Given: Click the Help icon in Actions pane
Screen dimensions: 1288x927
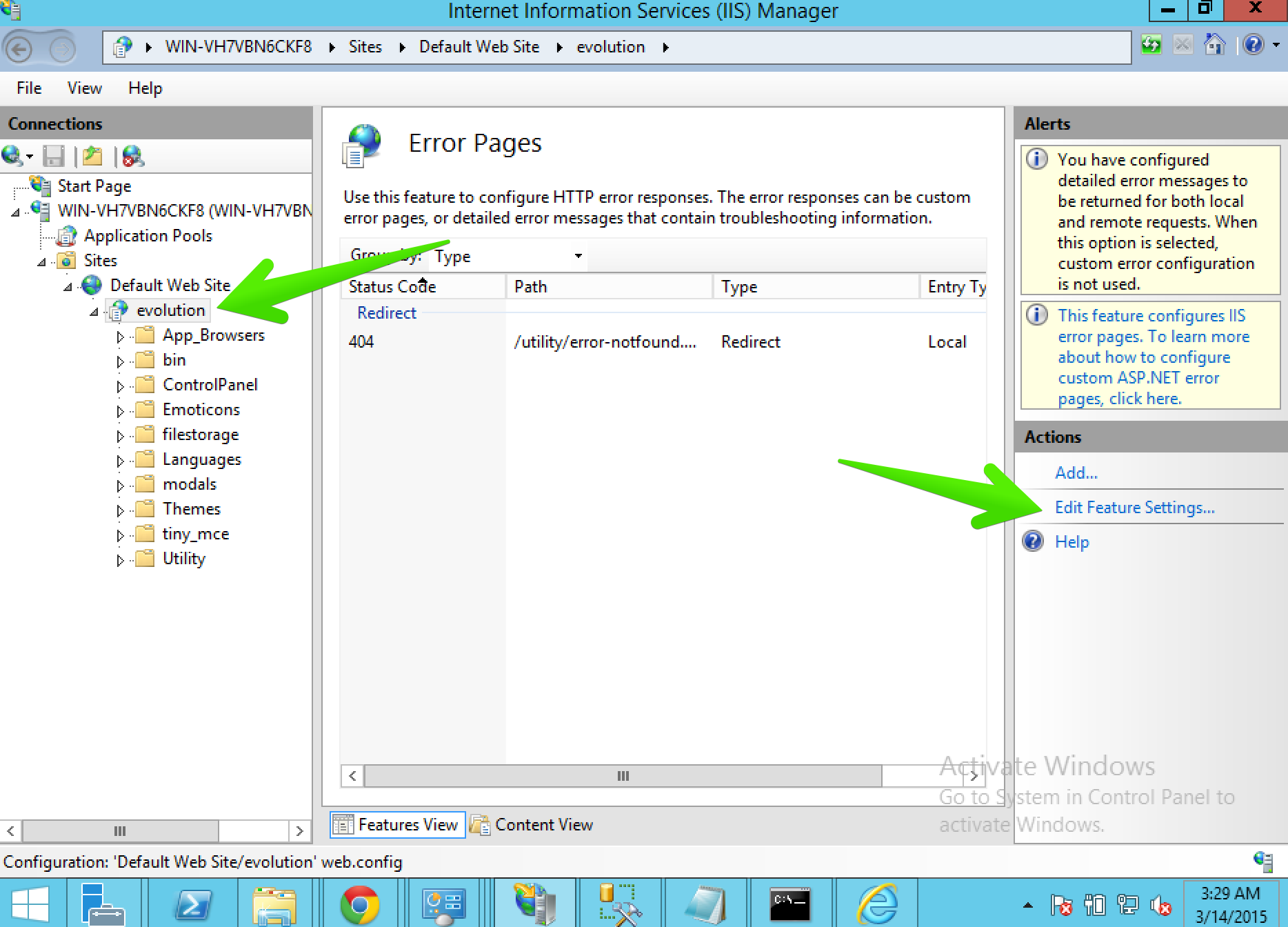Looking at the screenshot, I should pyautogui.click(x=1033, y=541).
